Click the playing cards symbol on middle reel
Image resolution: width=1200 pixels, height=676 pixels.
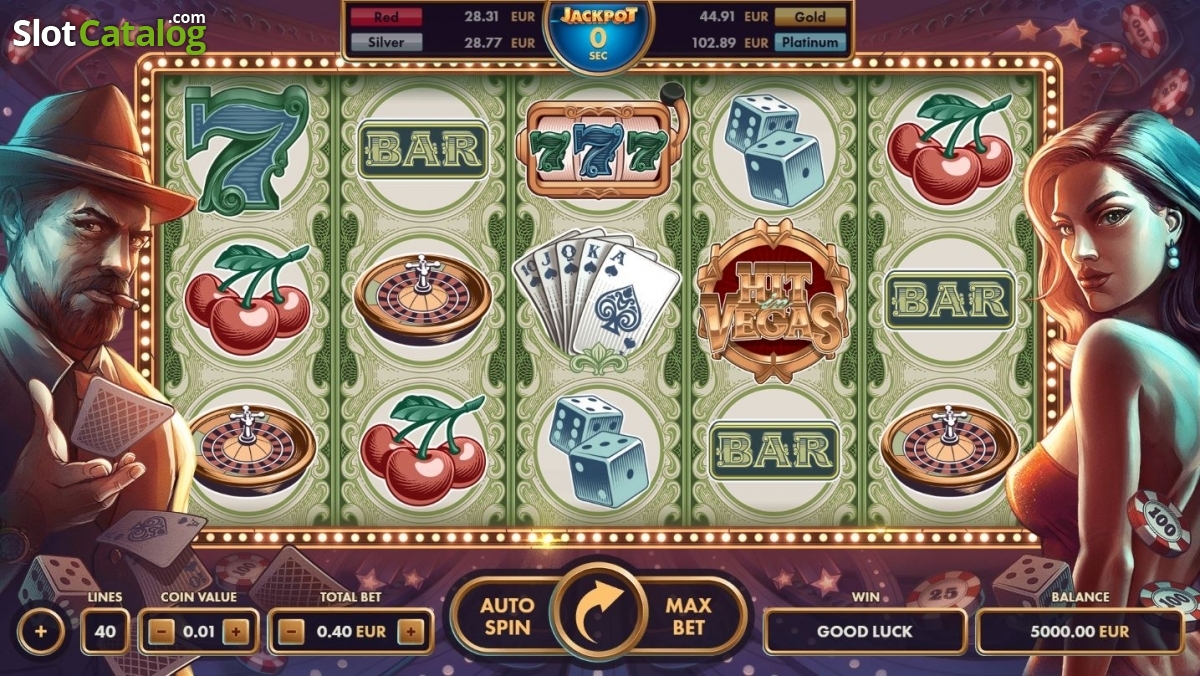[595, 297]
